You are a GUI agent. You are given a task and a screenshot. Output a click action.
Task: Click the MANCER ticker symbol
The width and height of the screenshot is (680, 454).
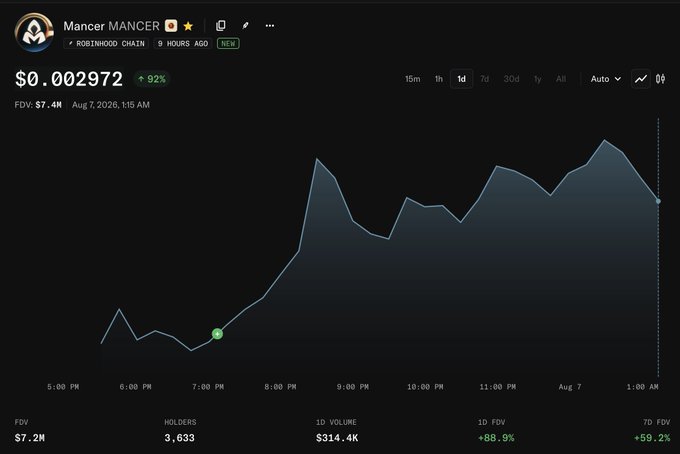pos(134,26)
